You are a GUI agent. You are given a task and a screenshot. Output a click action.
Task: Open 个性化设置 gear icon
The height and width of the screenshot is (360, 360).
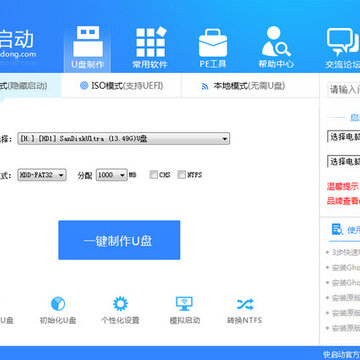pos(120,304)
